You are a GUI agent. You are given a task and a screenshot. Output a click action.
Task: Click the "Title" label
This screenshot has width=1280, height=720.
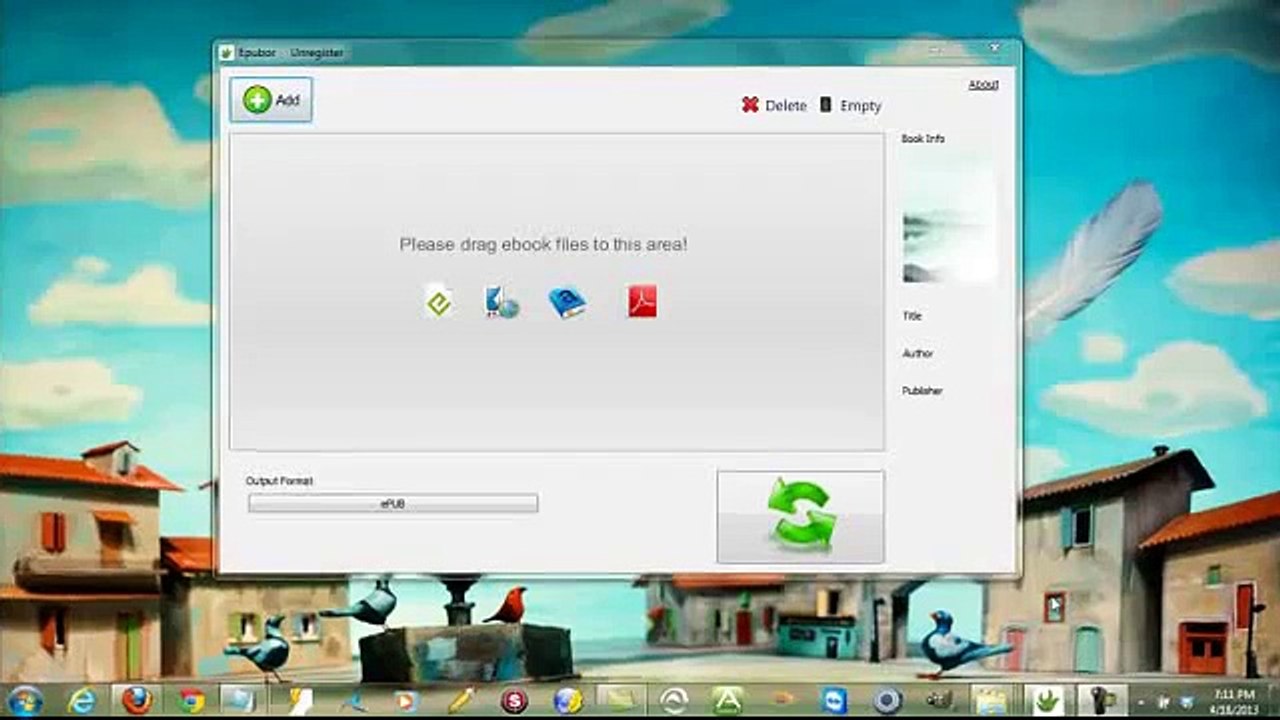click(912, 316)
